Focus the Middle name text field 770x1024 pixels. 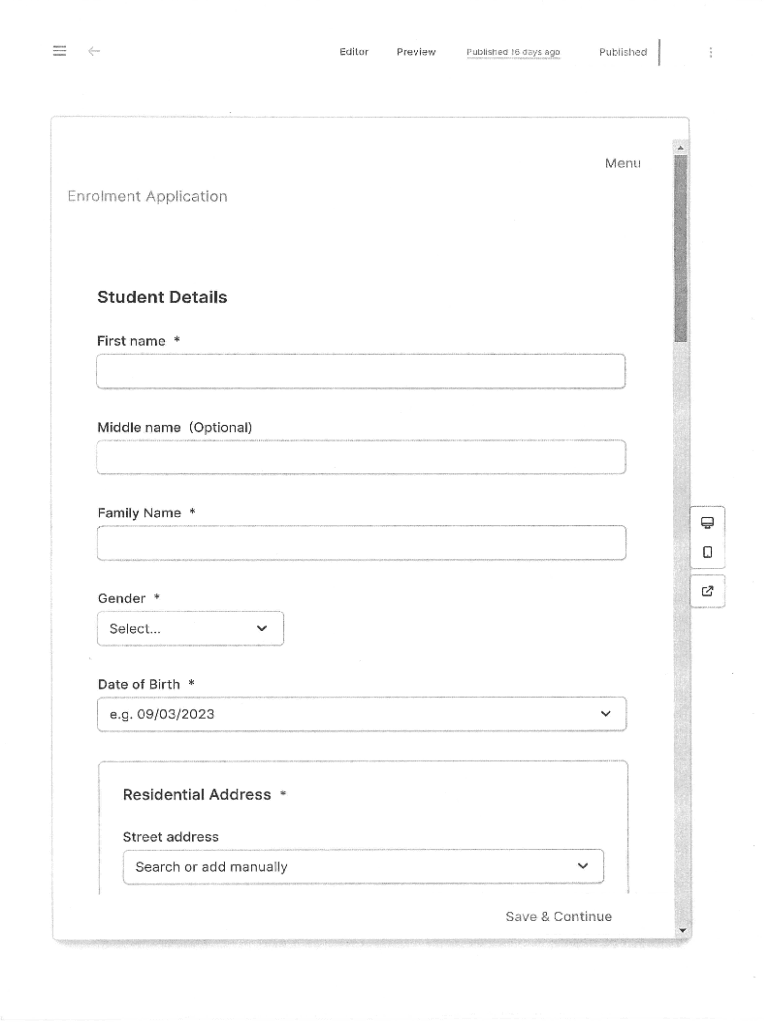point(361,457)
